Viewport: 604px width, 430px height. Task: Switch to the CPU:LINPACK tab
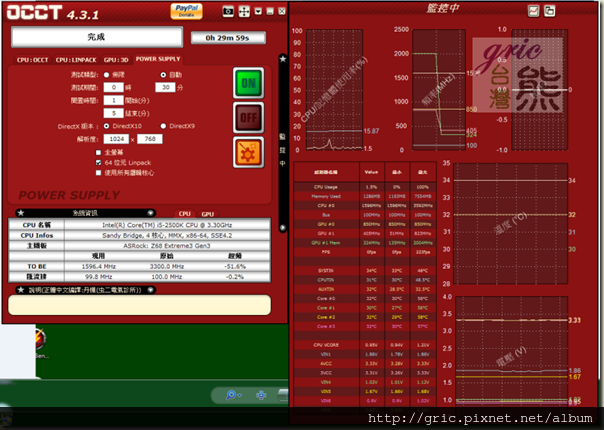click(x=76, y=60)
